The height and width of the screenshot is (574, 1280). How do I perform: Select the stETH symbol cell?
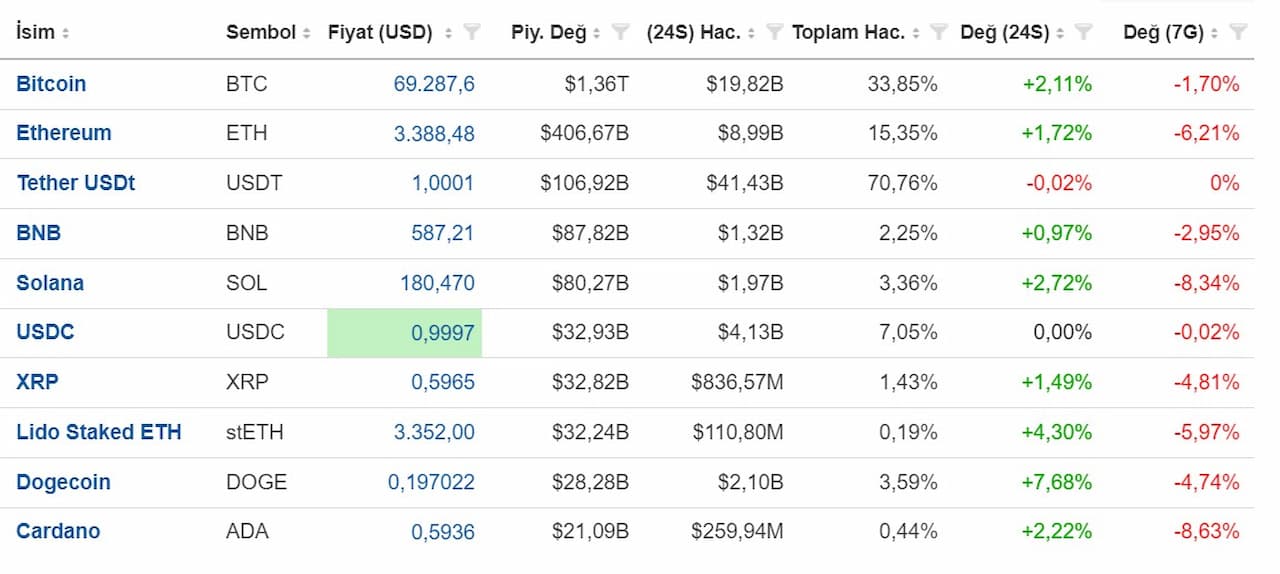pos(255,432)
